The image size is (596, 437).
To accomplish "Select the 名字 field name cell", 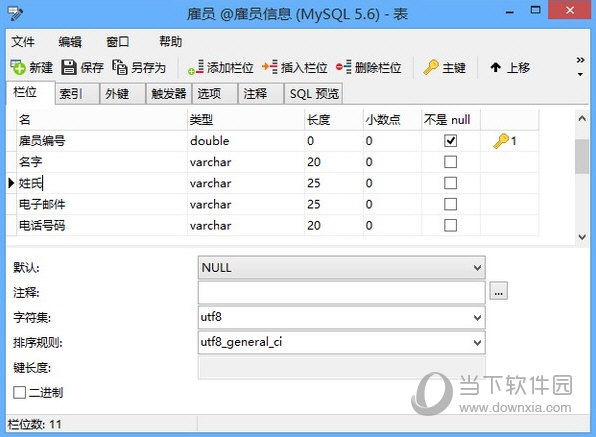I will tap(102, 162).
